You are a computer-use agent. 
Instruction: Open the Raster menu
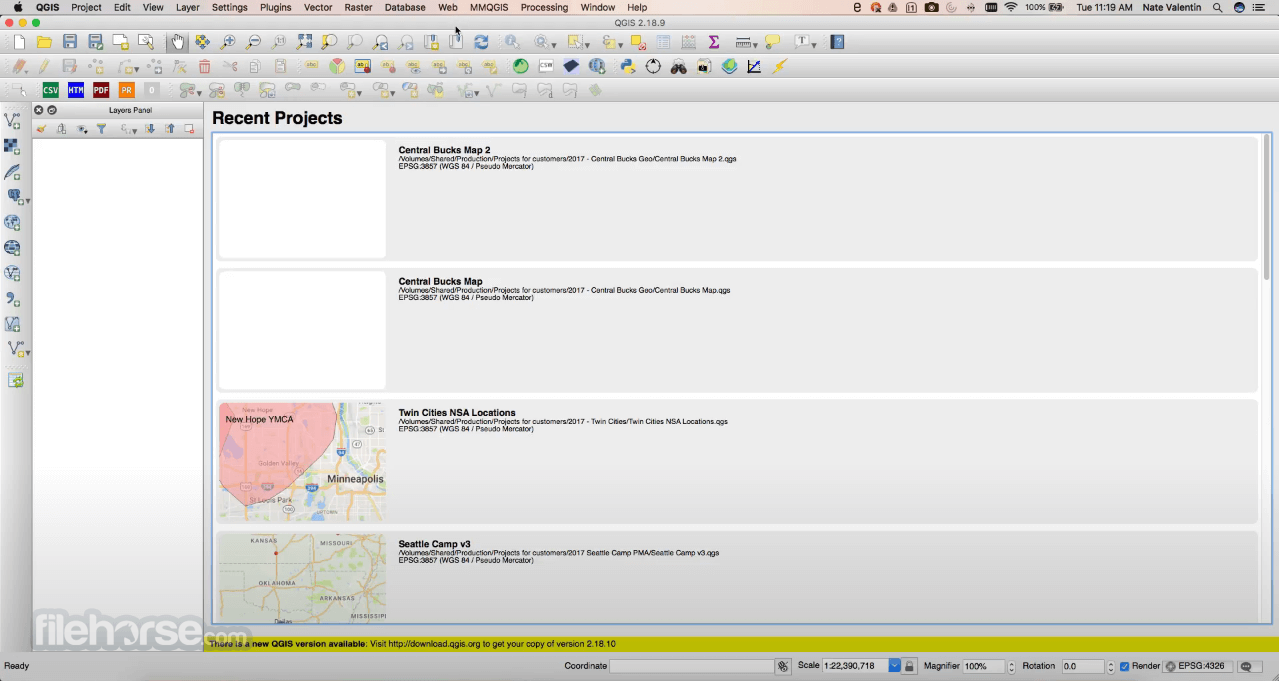358,7
